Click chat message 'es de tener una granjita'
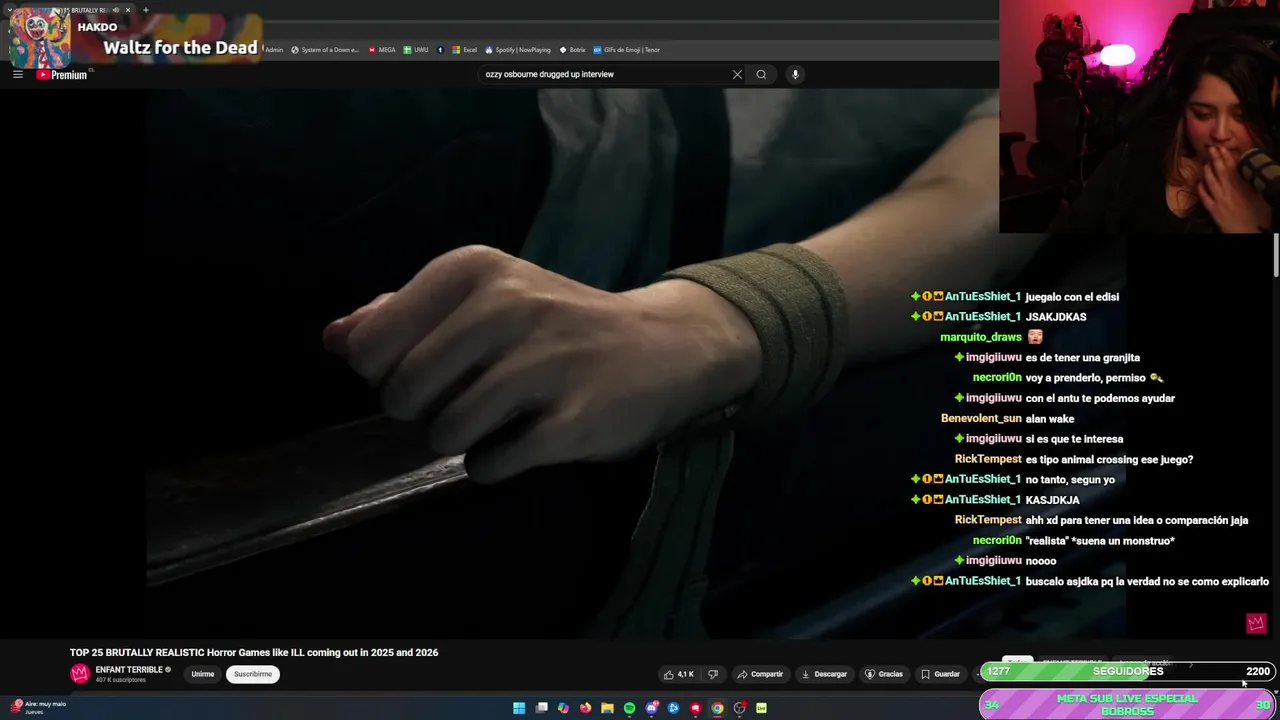Screen dimensions: 1280x720 [1082, 357]
